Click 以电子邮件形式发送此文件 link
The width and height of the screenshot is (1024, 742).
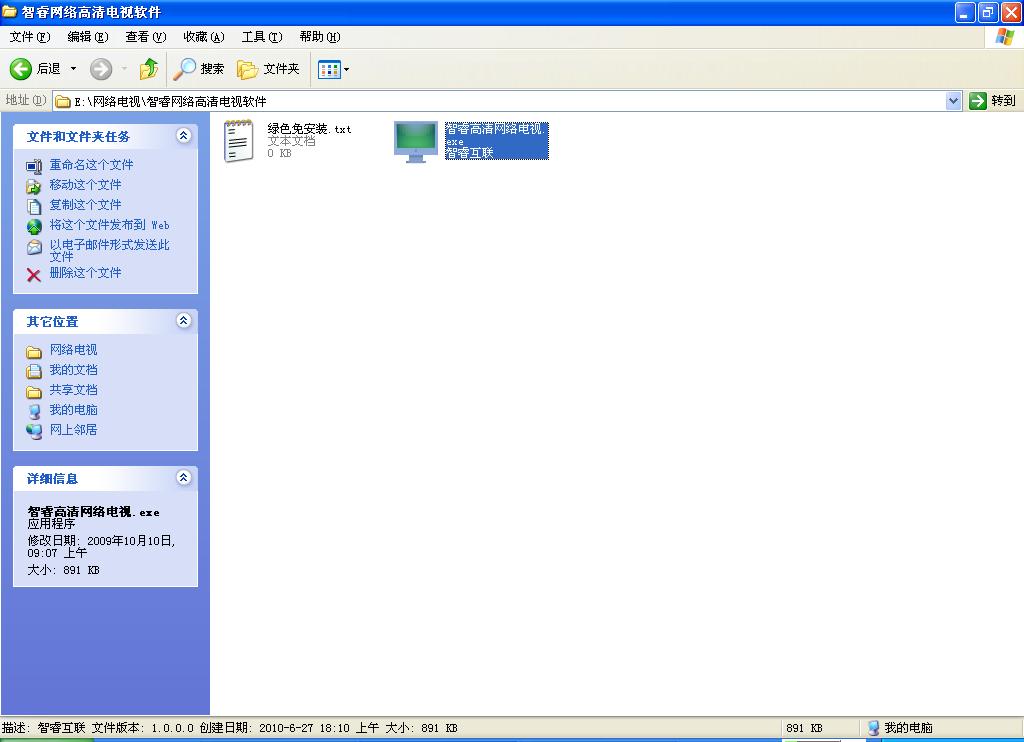(110, 250)
